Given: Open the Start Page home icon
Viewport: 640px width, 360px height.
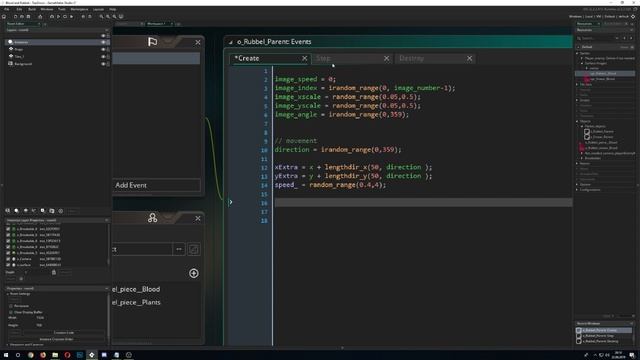Looking at the screenshot, I should (x=4, y=17).
